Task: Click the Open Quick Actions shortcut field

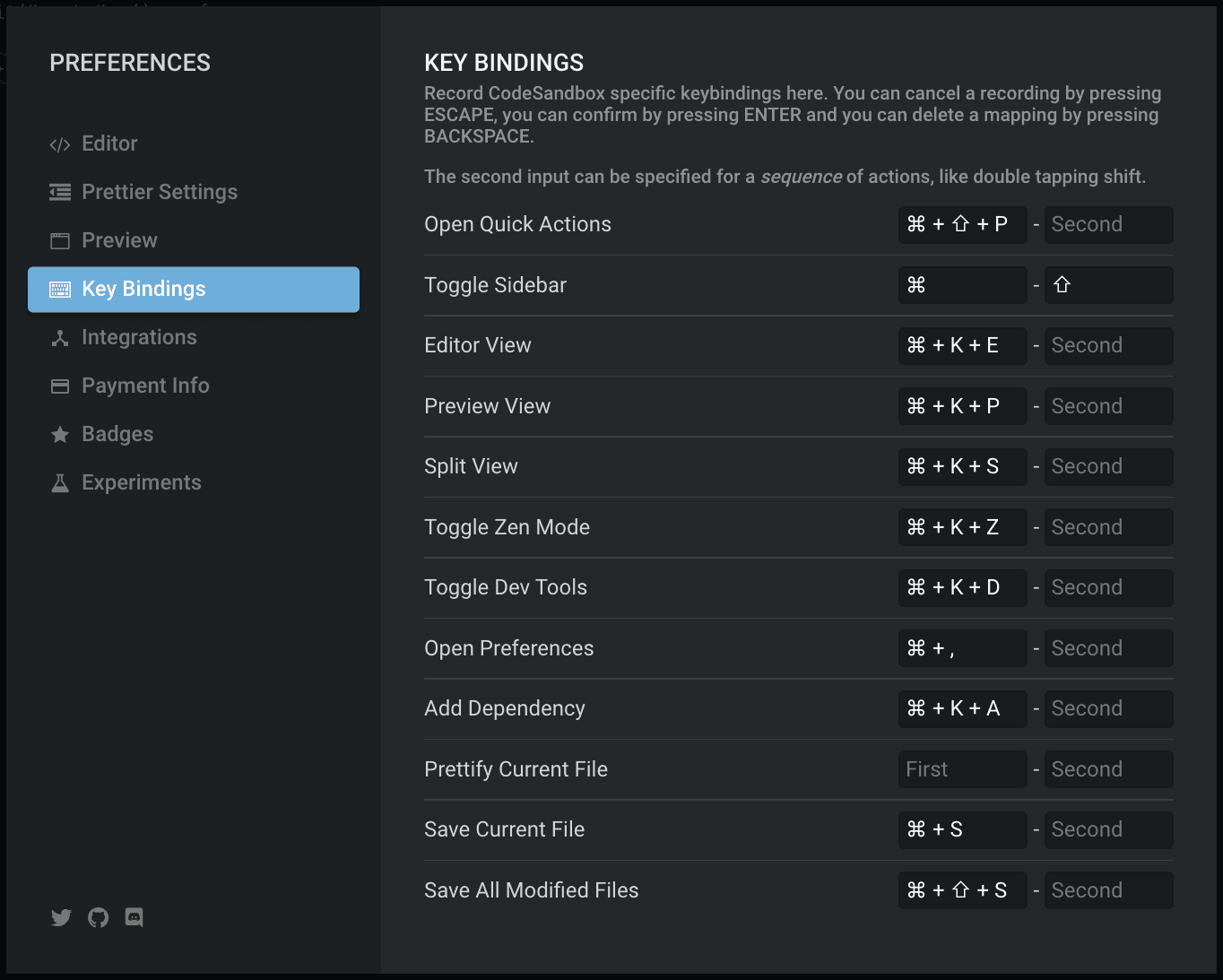Action: coord(962,224)
